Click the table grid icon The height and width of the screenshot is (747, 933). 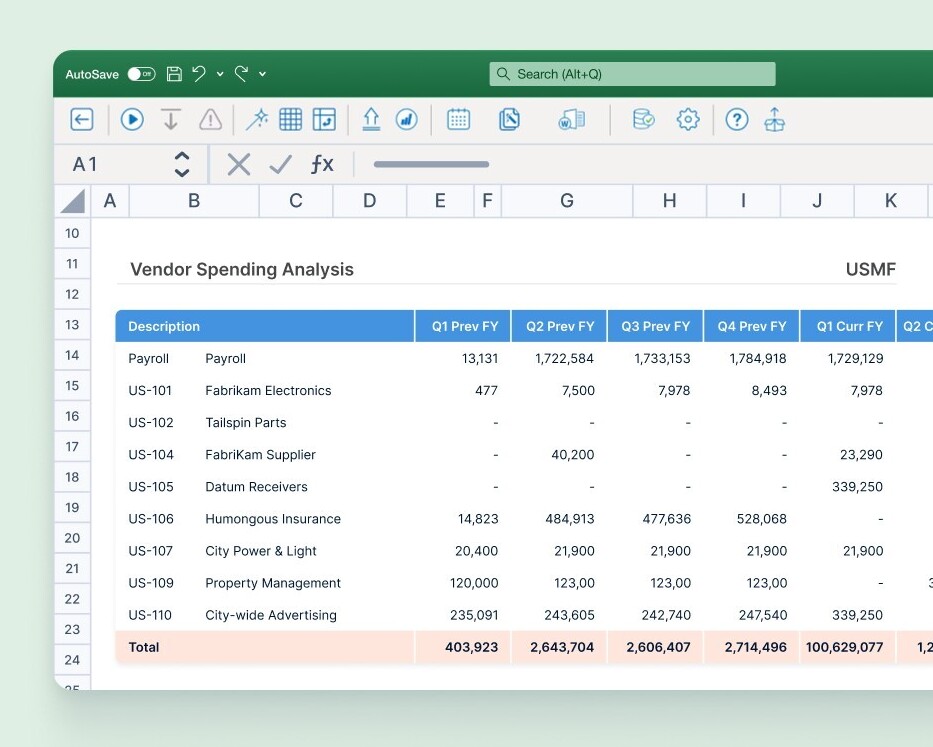click(x=290, y=120)
